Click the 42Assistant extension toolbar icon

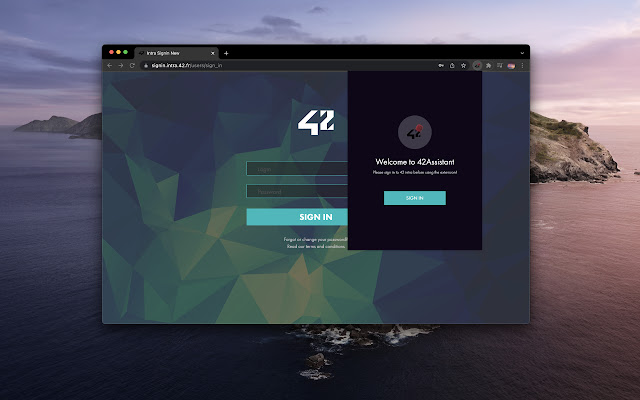coord(477,65)
